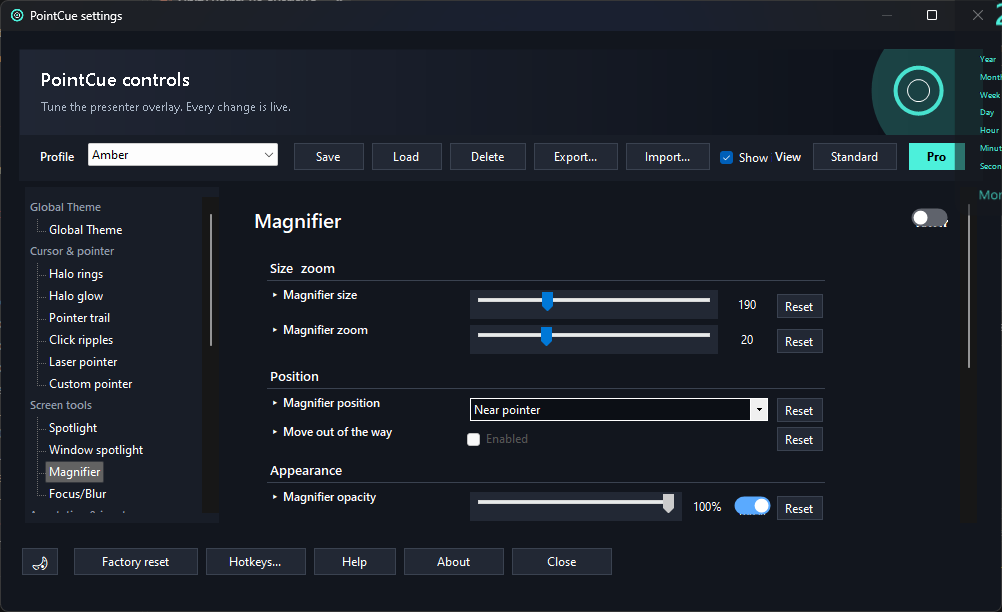Select Spotlight in Screen tools
This screenshot has width=1002, height=612.
coord(73,428)
